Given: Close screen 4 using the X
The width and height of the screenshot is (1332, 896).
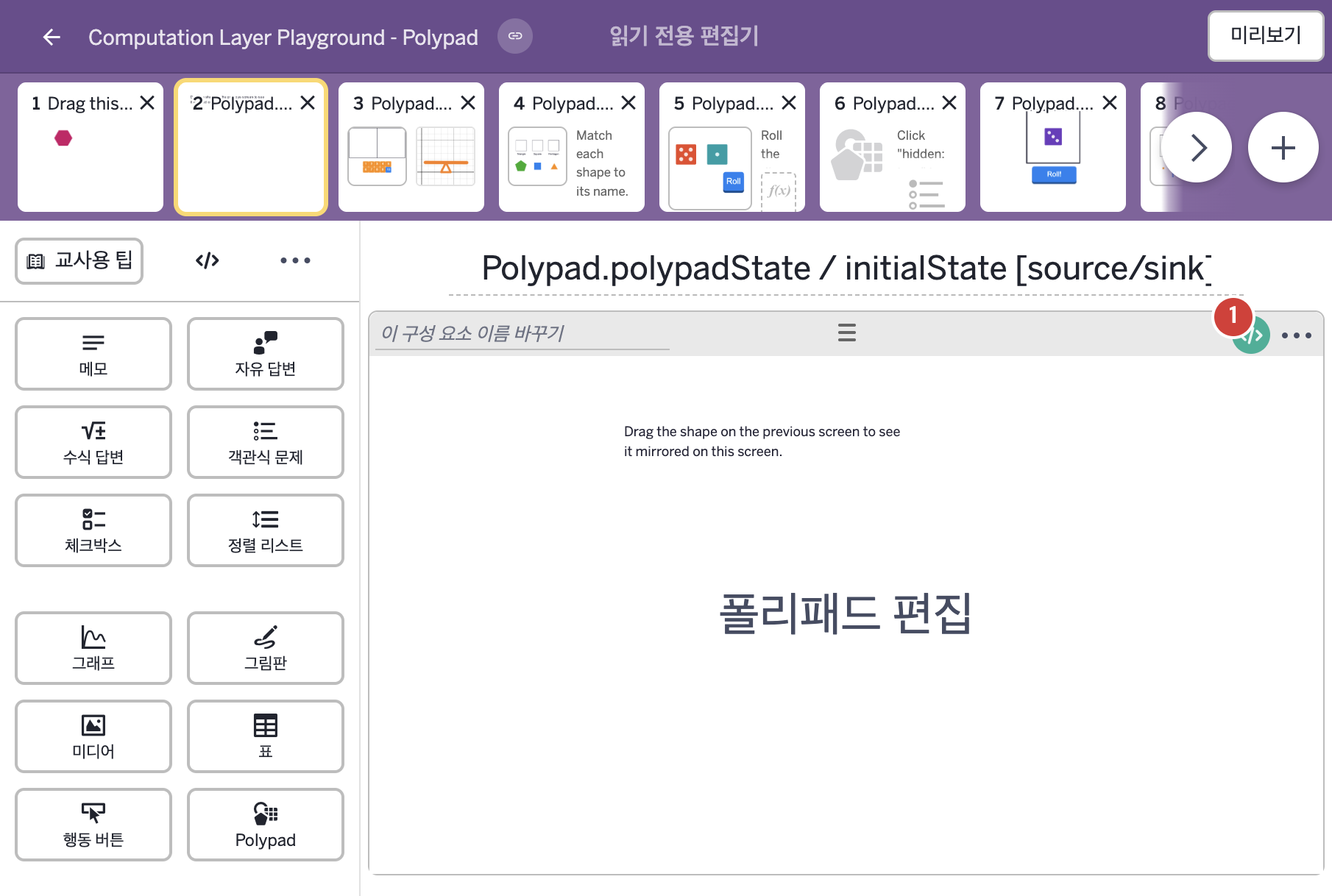Looking at the screenshot, I should pyautogui.click(x=628, y=103).
